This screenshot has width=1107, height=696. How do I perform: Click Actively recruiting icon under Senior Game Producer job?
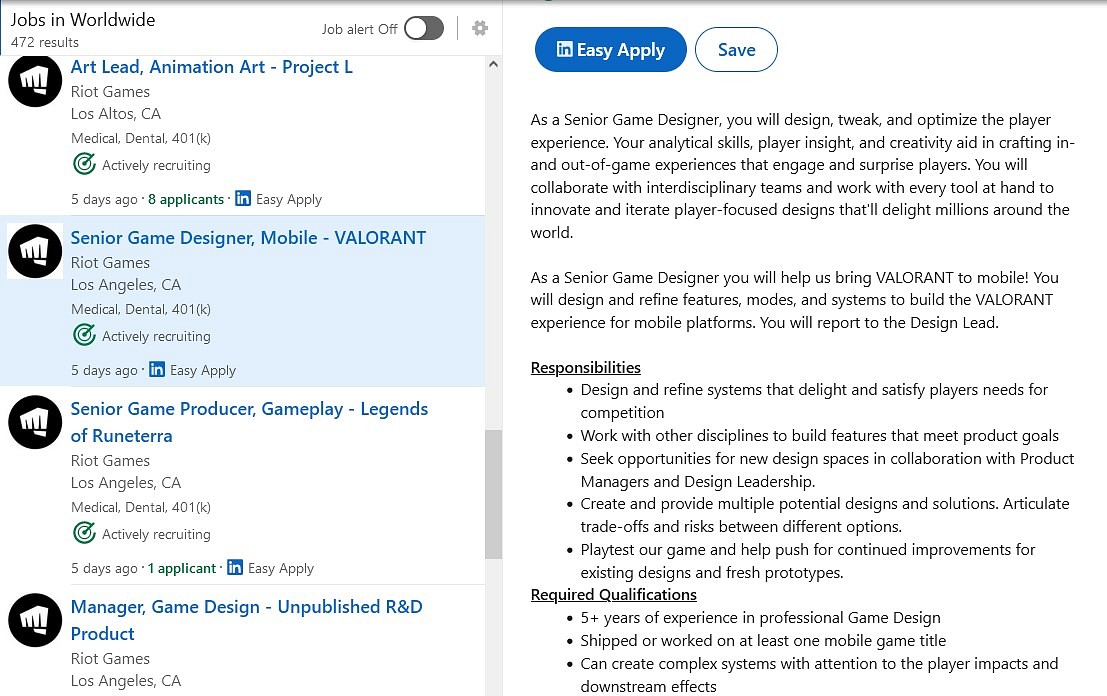(84, 533)
